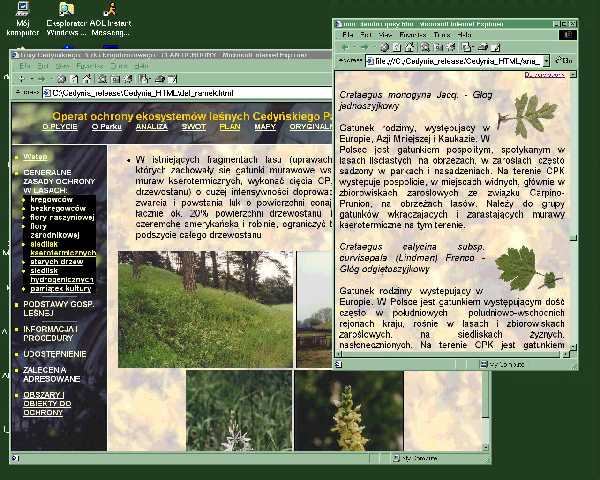Go forward in the Operat ochrony window
600x480 pixels.
click(41, 79)
